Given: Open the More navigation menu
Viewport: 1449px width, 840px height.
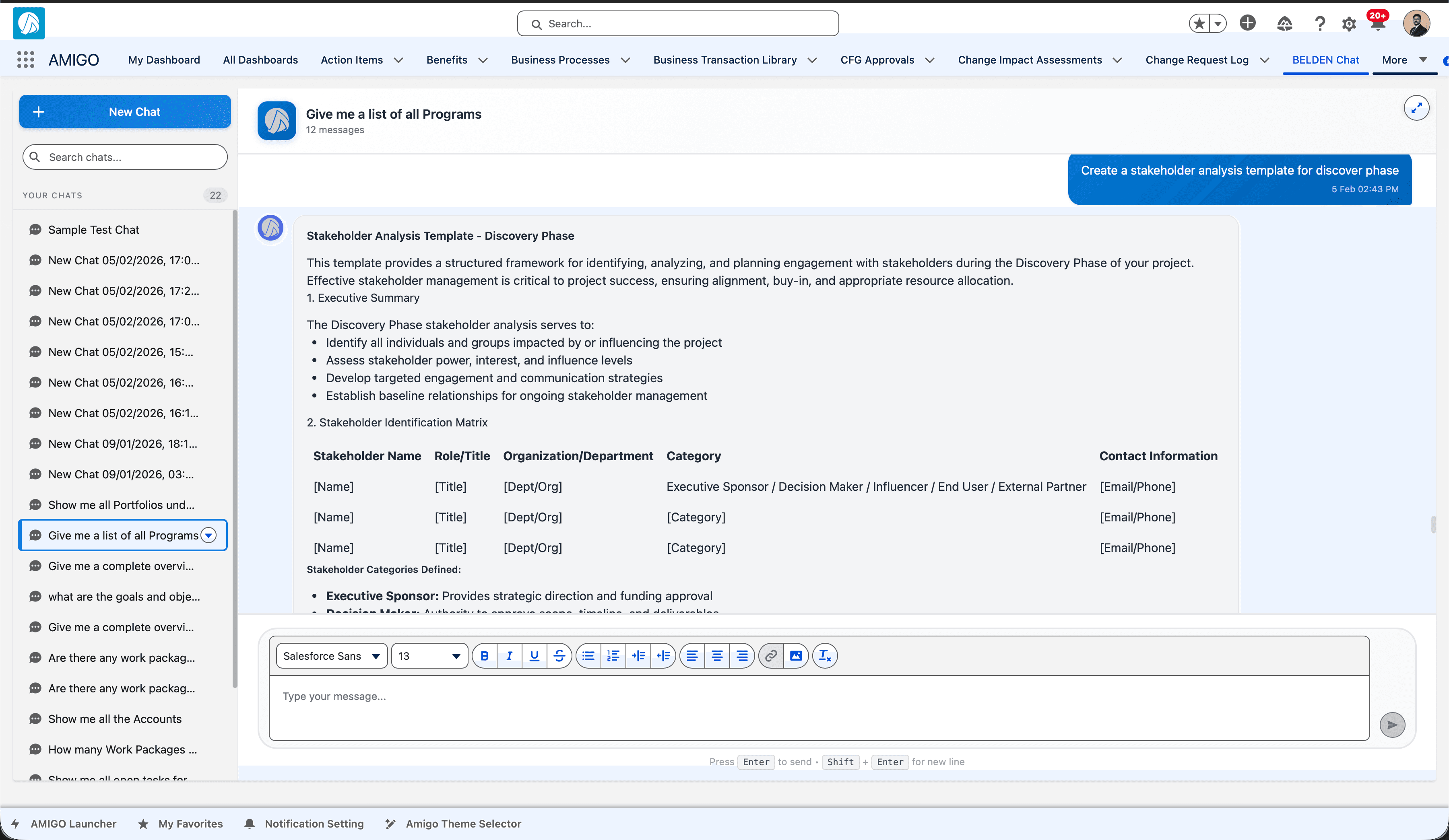Looking at the screenshot, I should pos(1404,60).
